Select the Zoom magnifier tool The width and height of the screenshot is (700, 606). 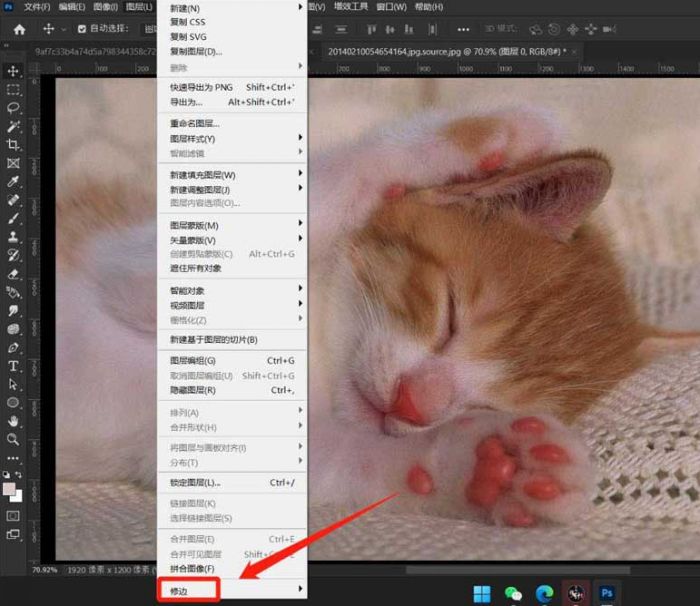(14, 439)
